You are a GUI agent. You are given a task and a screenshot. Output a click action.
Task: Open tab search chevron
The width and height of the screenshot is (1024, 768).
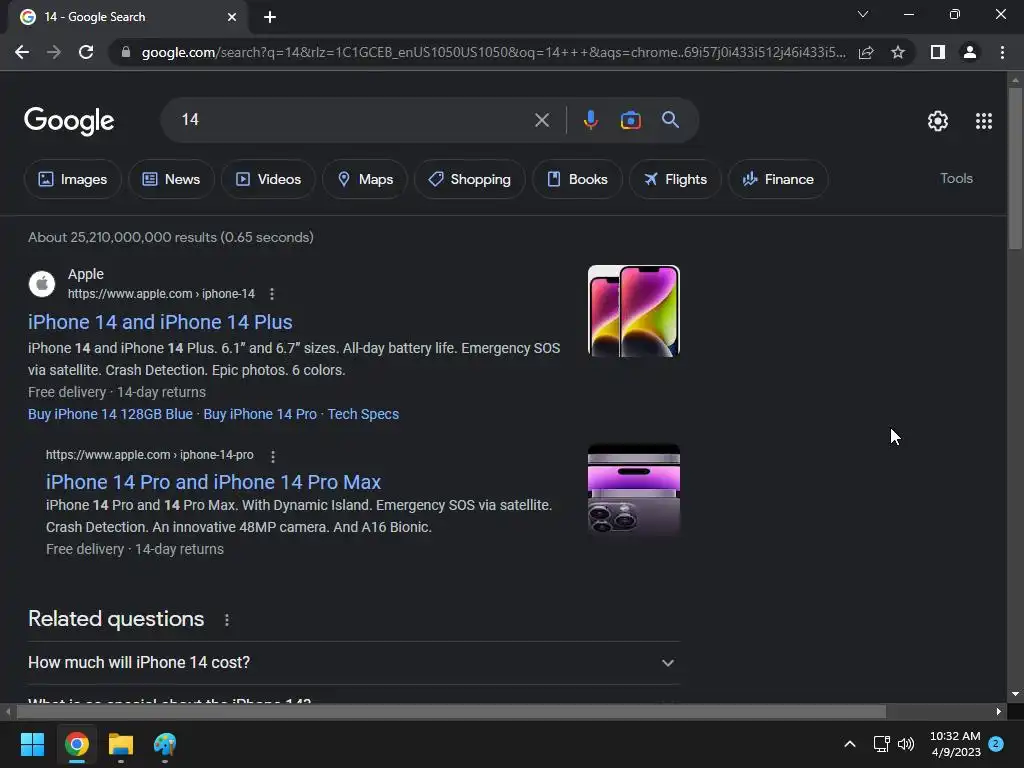point(863,14)
